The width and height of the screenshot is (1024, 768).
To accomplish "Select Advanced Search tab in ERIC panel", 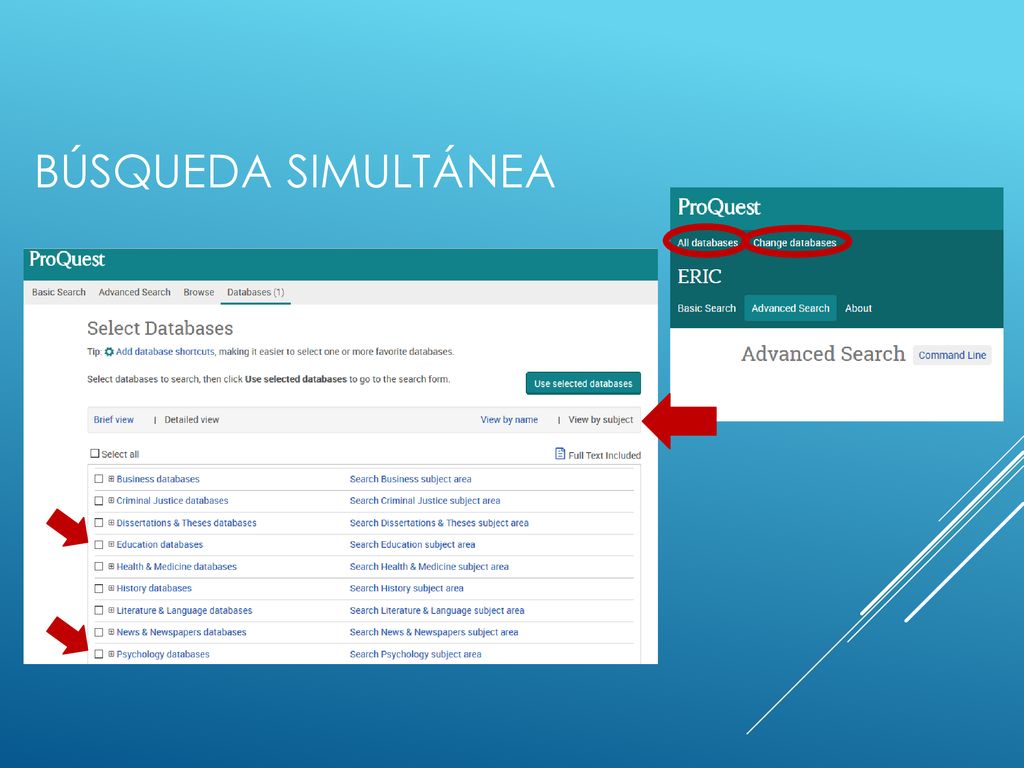I will coord(790,308).
